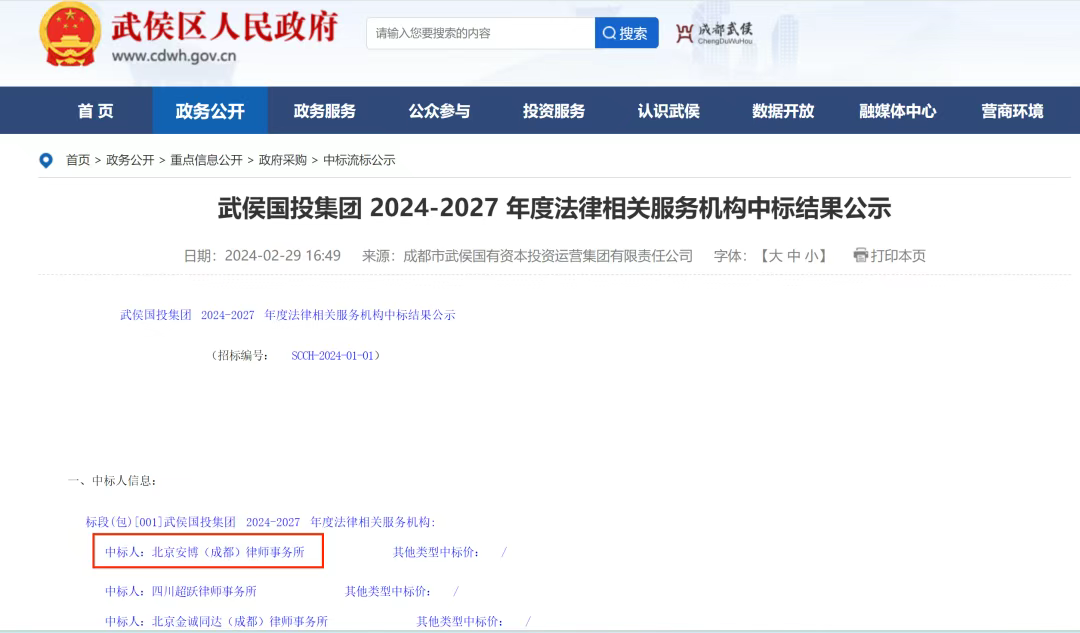This screenshot has width=1080, height=633.
Task: Click the national emblem logo
Action: (x=70, y=35)
